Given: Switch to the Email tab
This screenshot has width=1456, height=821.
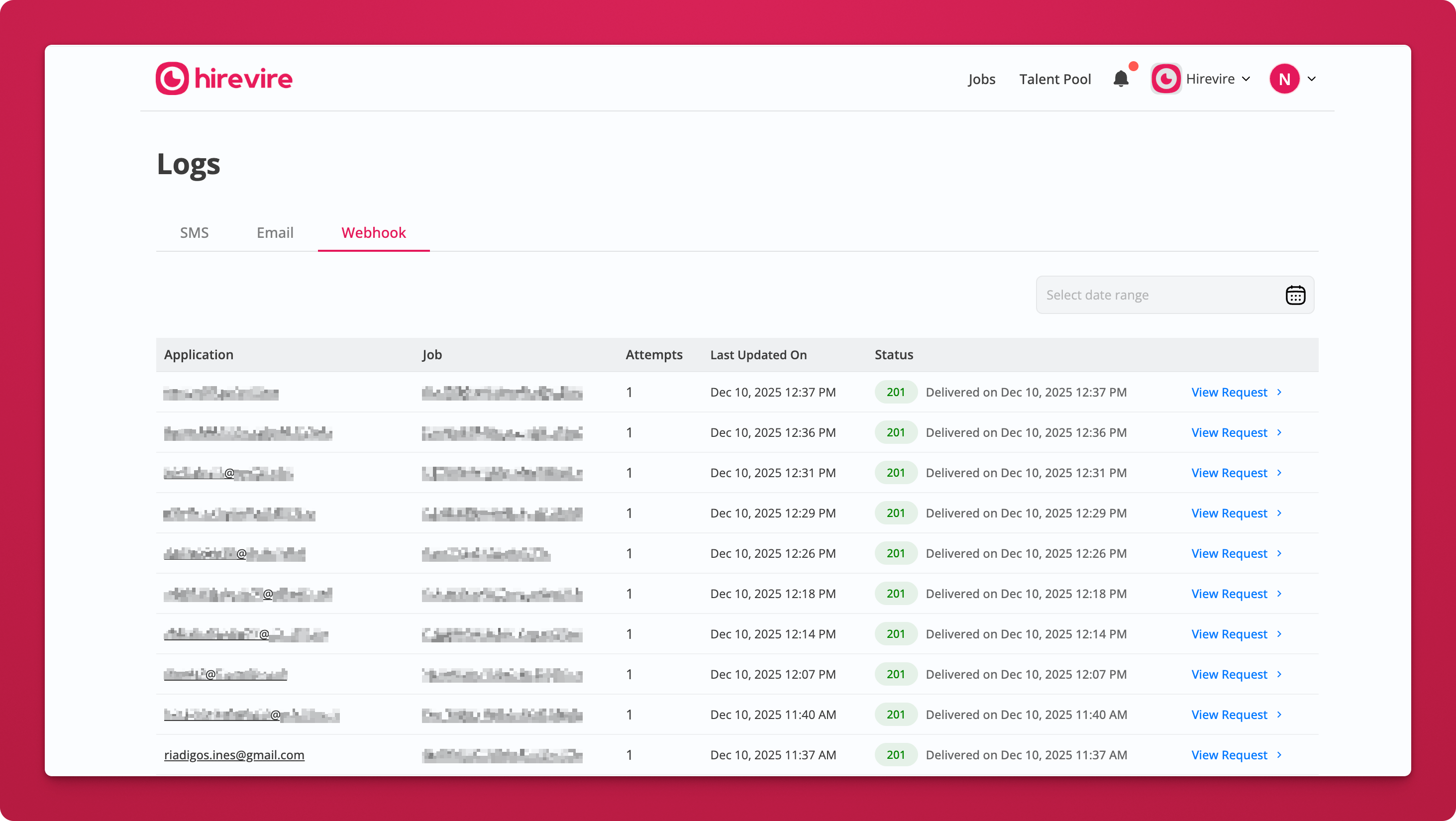Looking at the screenshot, I should coord(275,233).
